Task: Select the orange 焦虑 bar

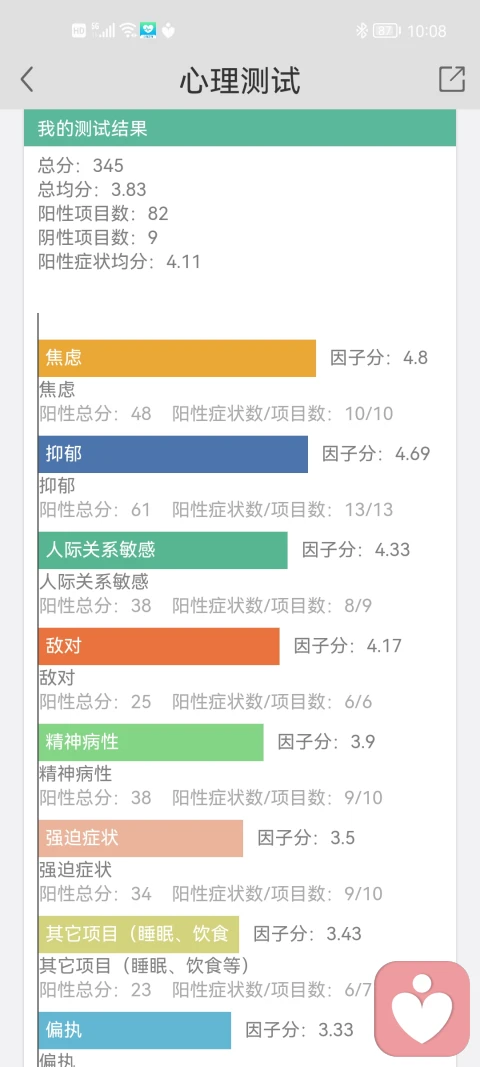Action: tap(177, 358)
